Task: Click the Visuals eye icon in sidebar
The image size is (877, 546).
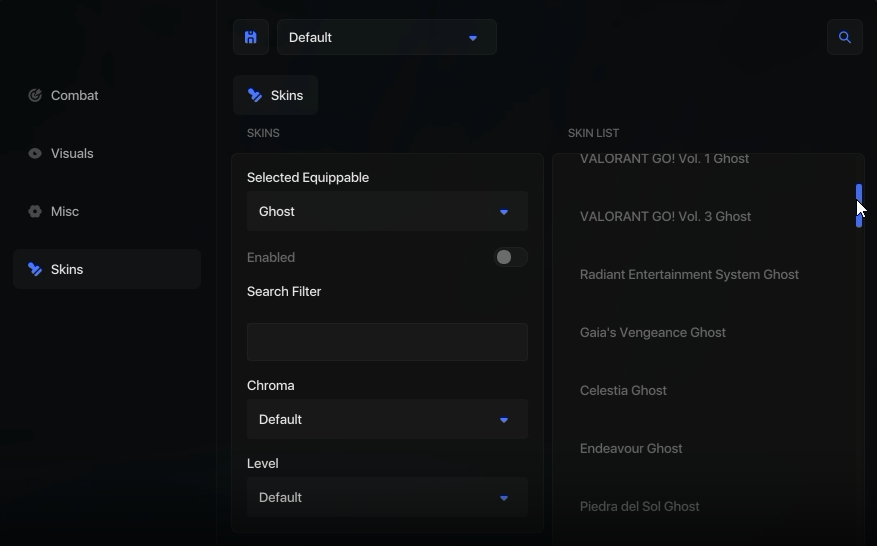Action: coord(35,153)
